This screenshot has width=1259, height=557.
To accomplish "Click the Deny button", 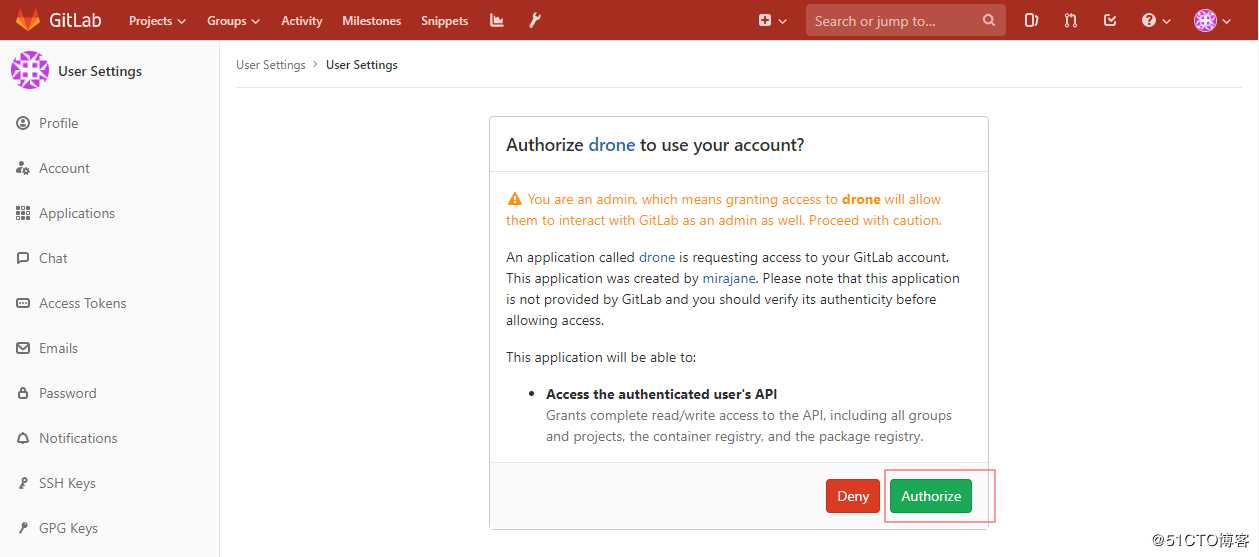I will pyautogui.click(x=853, y=496).
